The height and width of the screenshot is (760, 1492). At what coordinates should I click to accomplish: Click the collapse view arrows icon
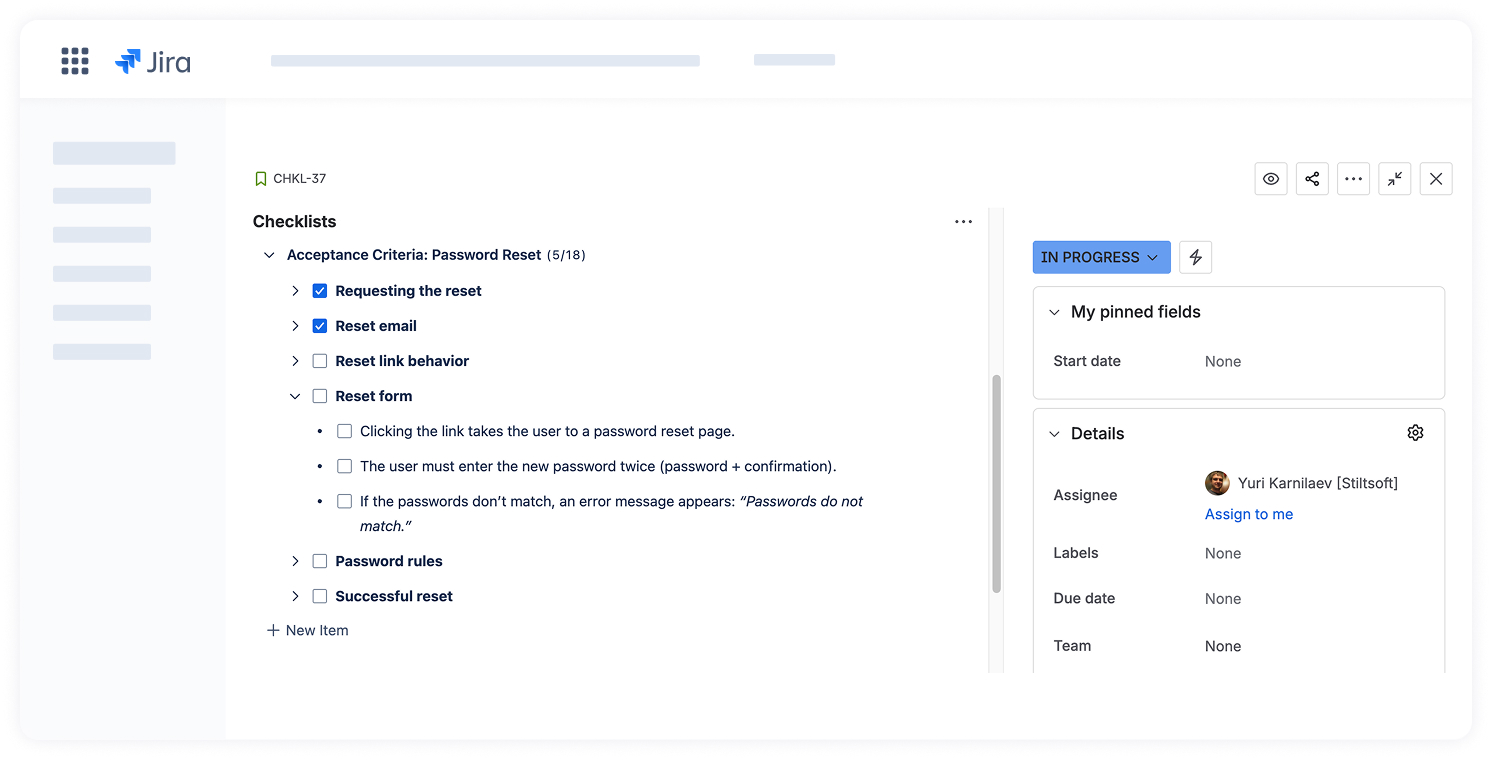(1394, 179)
